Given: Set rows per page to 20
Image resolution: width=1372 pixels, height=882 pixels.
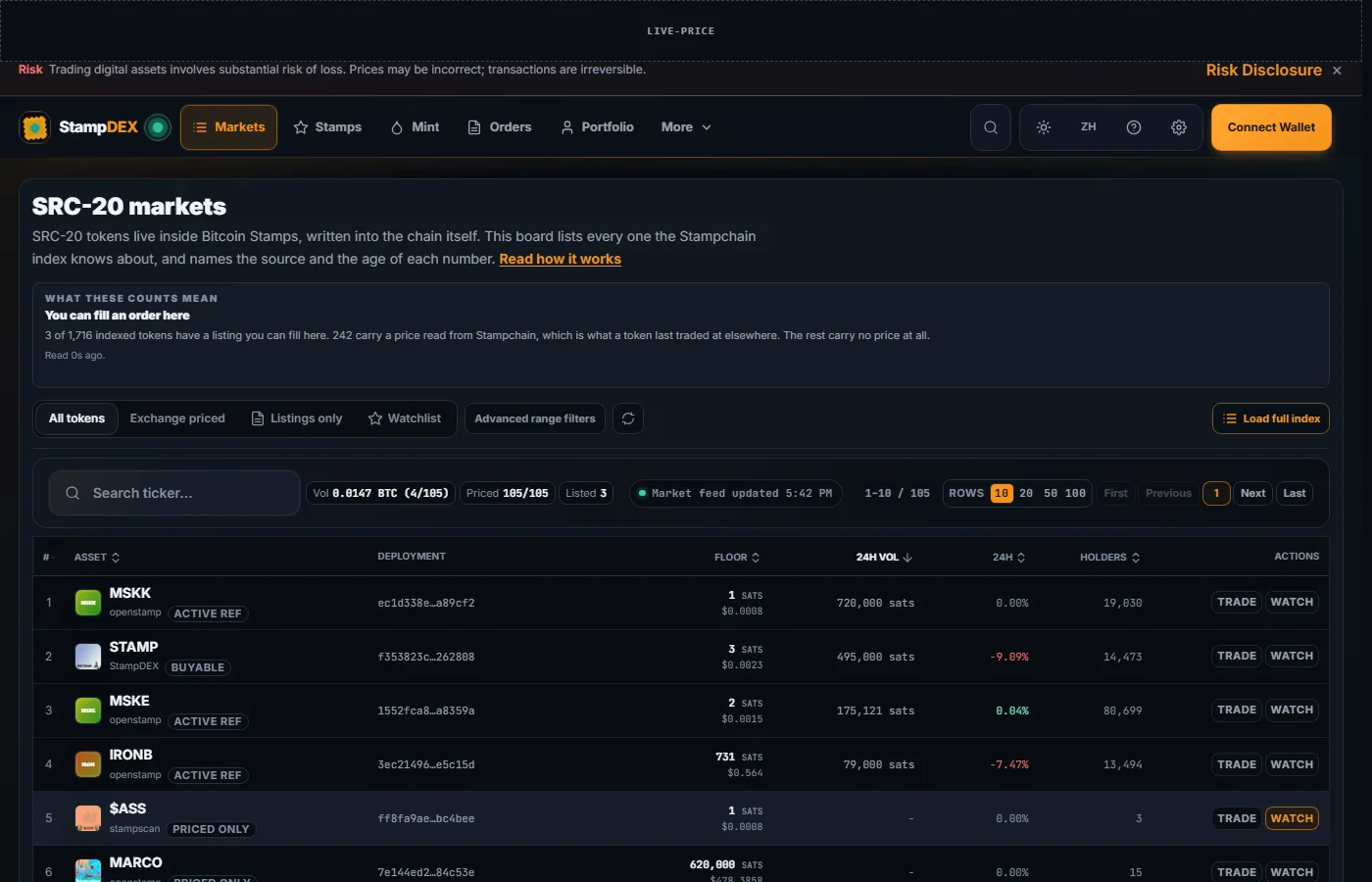Looking at the screenshot, I should pyautogui.click(x=1026, y=494).
